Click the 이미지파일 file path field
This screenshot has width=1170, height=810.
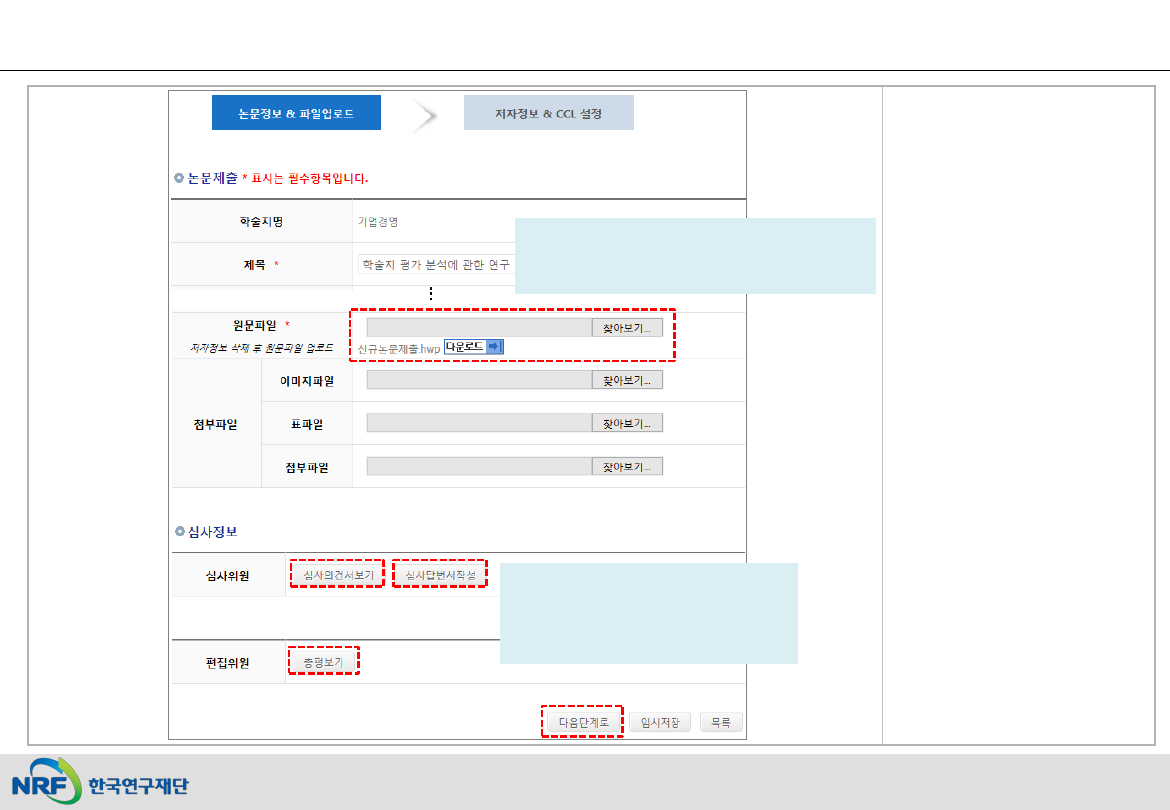click(x=479, y=380)
